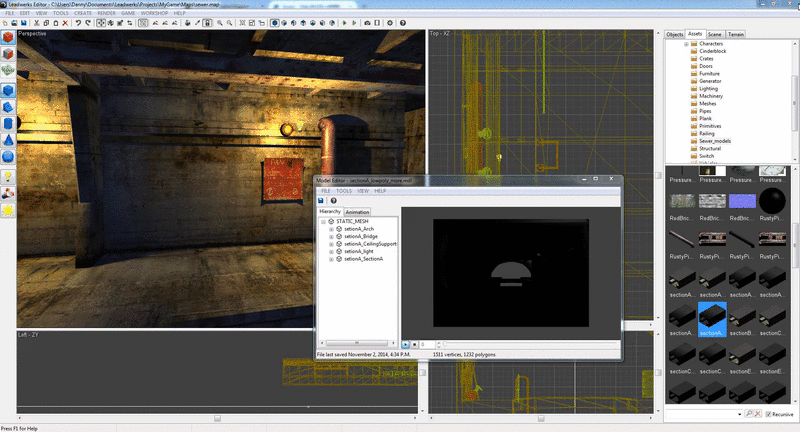Switch to the Animation tab
The width and height of the screenshot is (800, 432).
357,212
